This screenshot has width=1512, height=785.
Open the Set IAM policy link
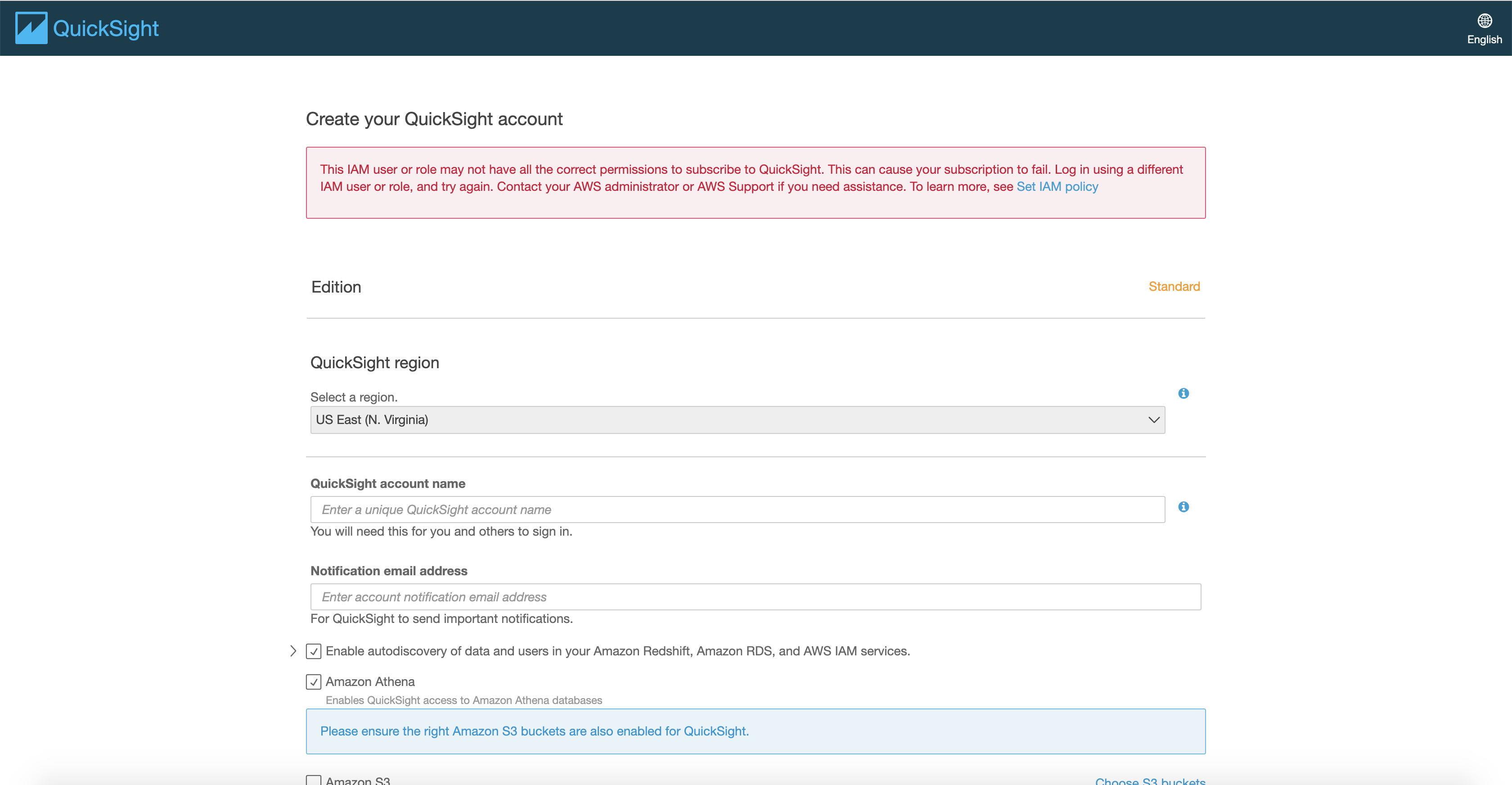[1057, 187]
